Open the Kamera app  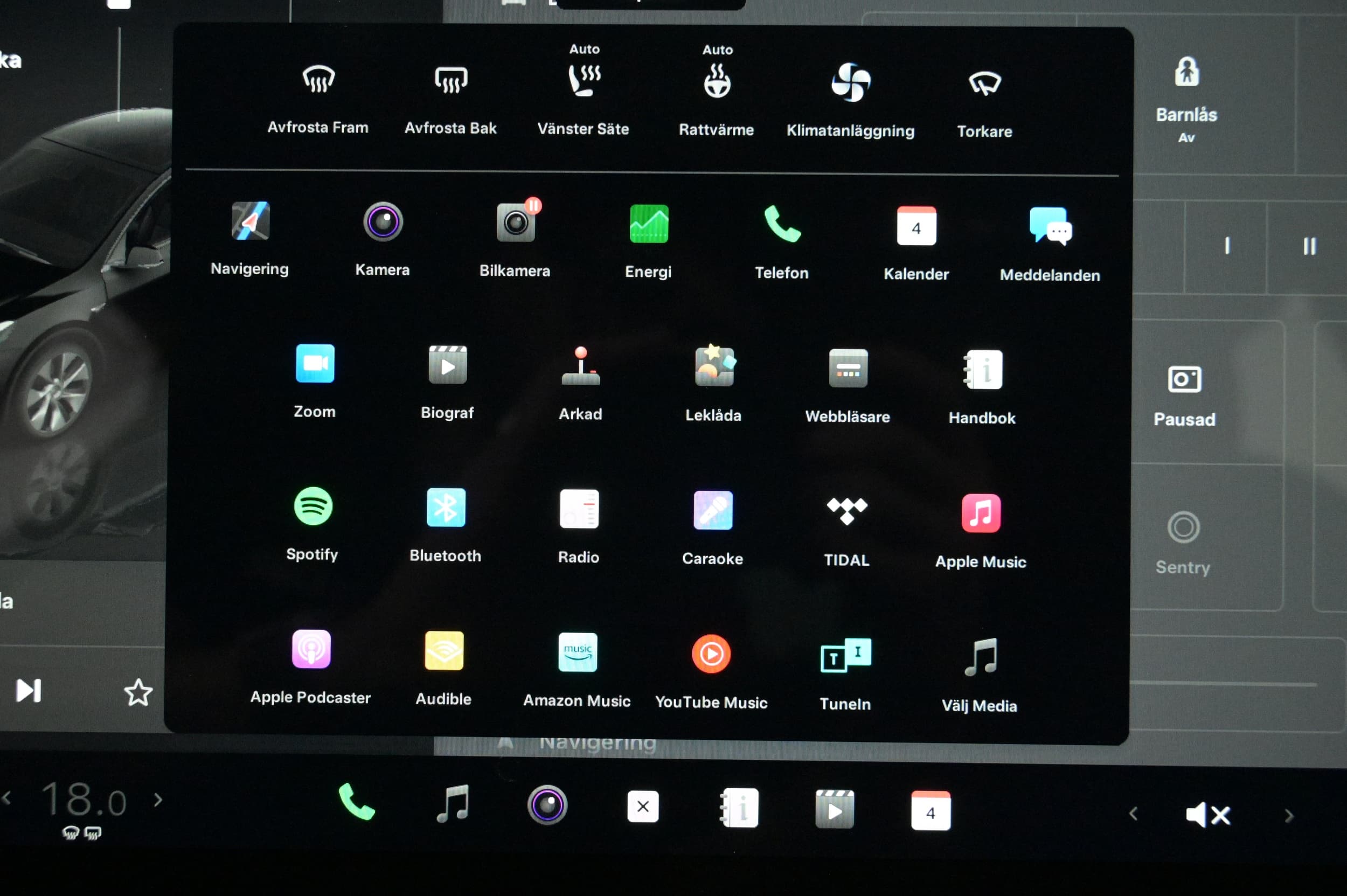tap(383, 239)
